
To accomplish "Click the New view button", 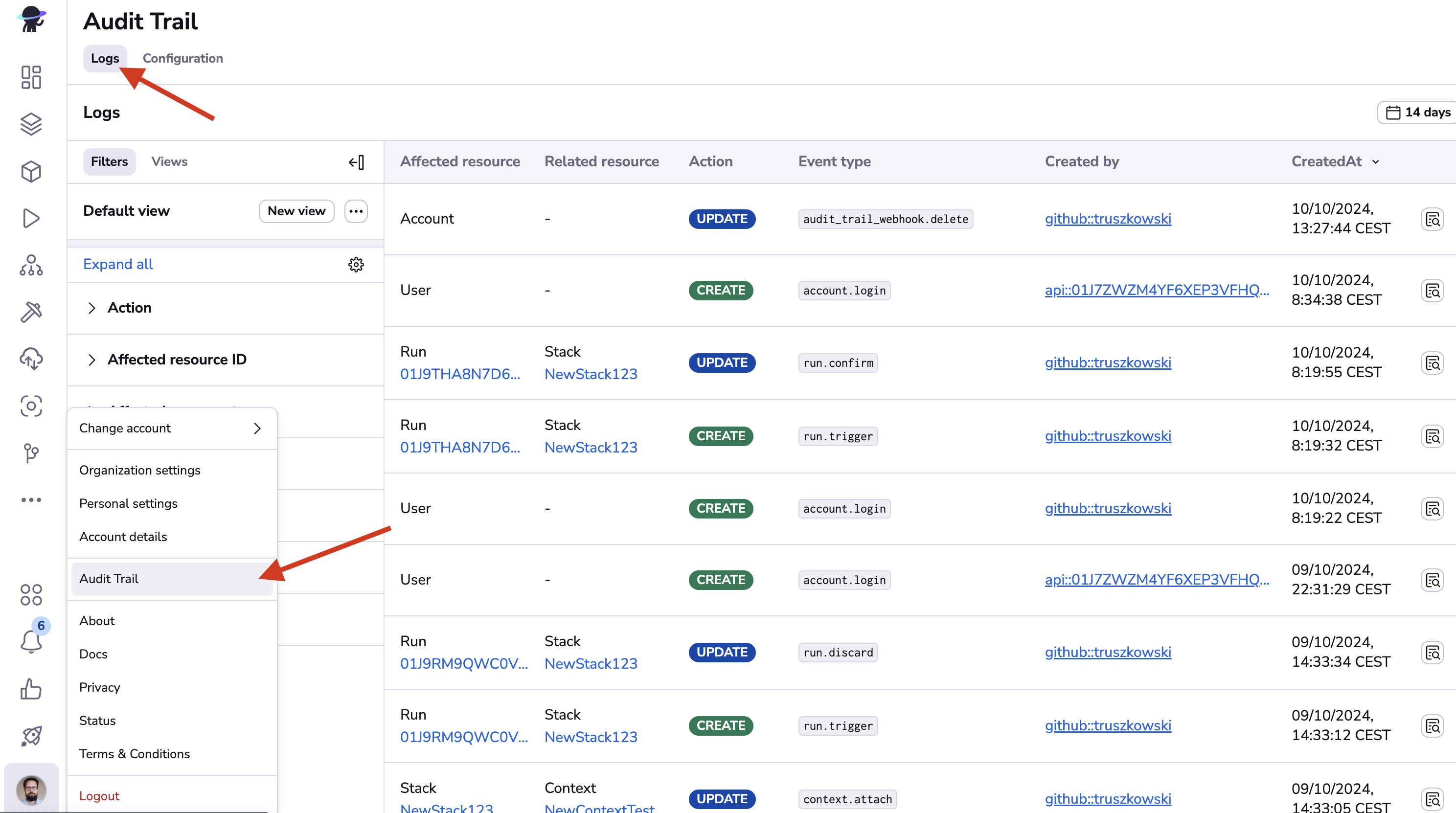I will 296,211.
